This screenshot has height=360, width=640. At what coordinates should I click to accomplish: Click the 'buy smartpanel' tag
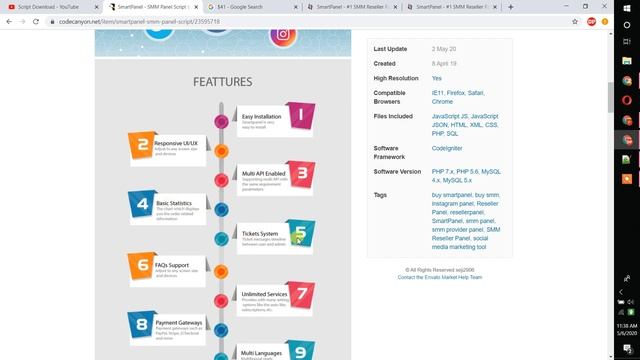(x=452, y=195)
